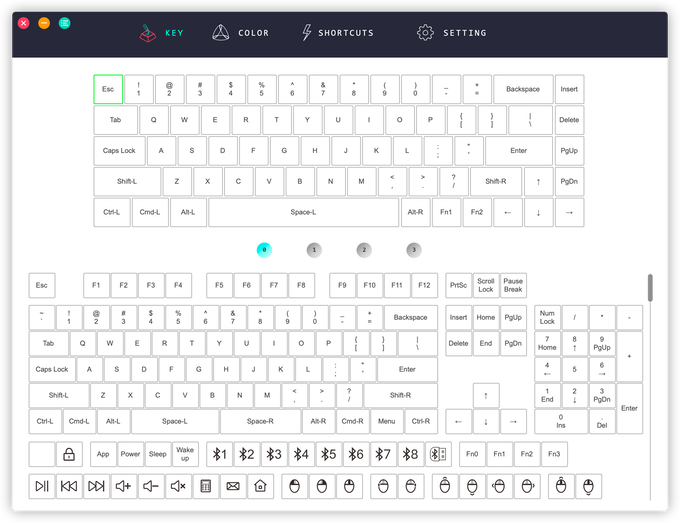Image resolution: width=680 pixels, height=523 pixels.
Task: Select the Play/Pause media key
Action: (x=42, y=487)
